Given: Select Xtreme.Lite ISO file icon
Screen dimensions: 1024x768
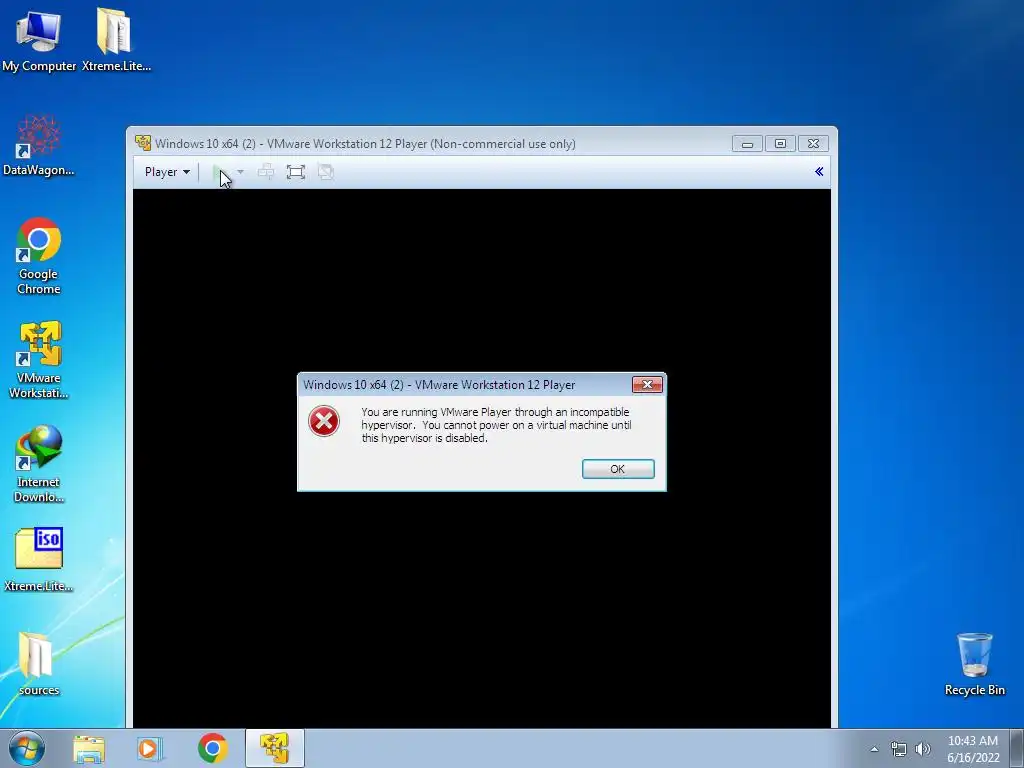Looking at the screenshot, I should point(39,560).
